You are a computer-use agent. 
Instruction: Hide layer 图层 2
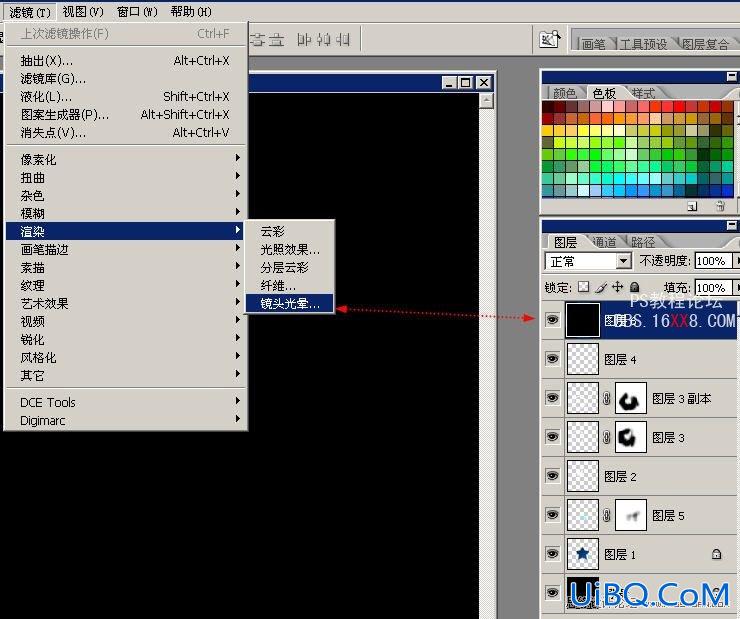click(552, 476)
